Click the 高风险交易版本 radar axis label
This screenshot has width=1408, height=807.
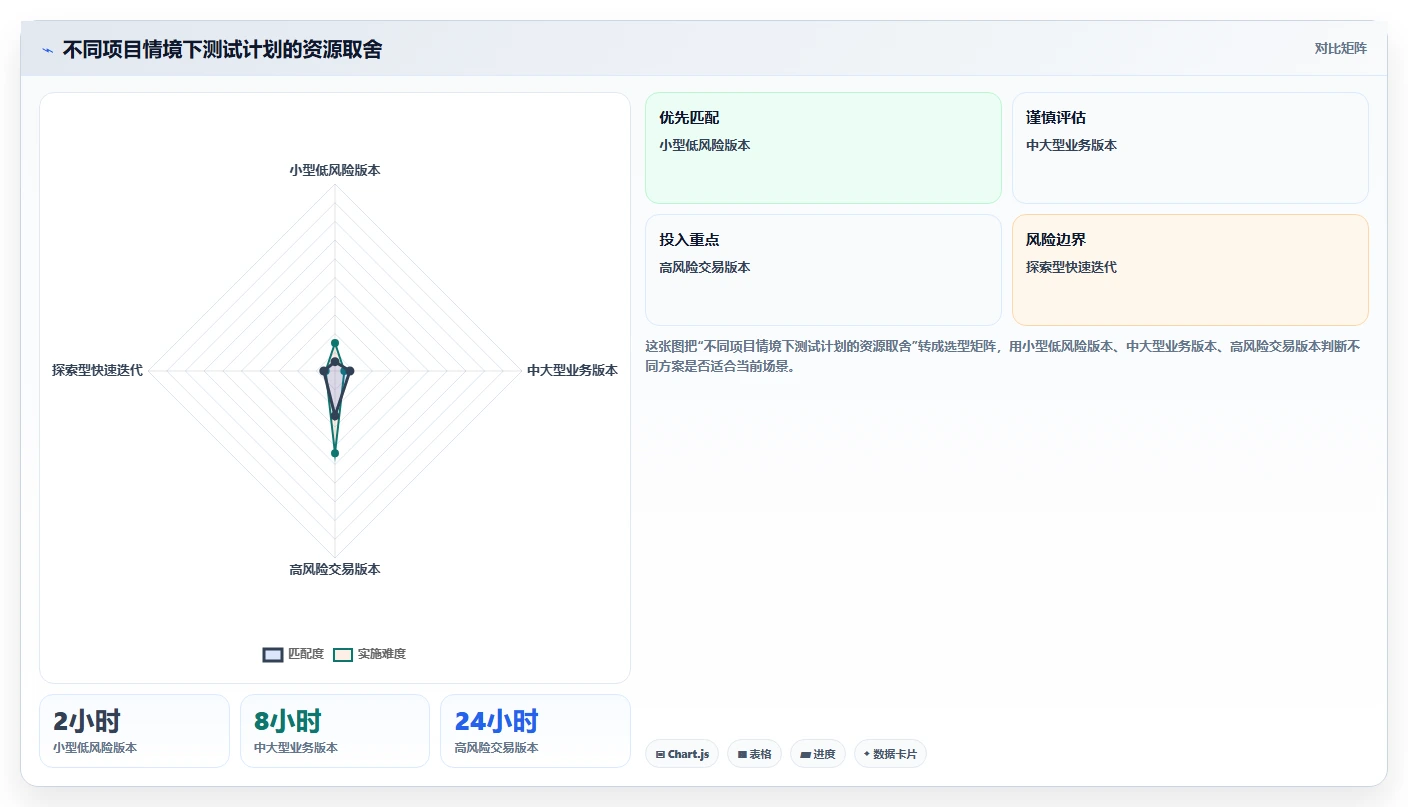(x=335, y=569)
